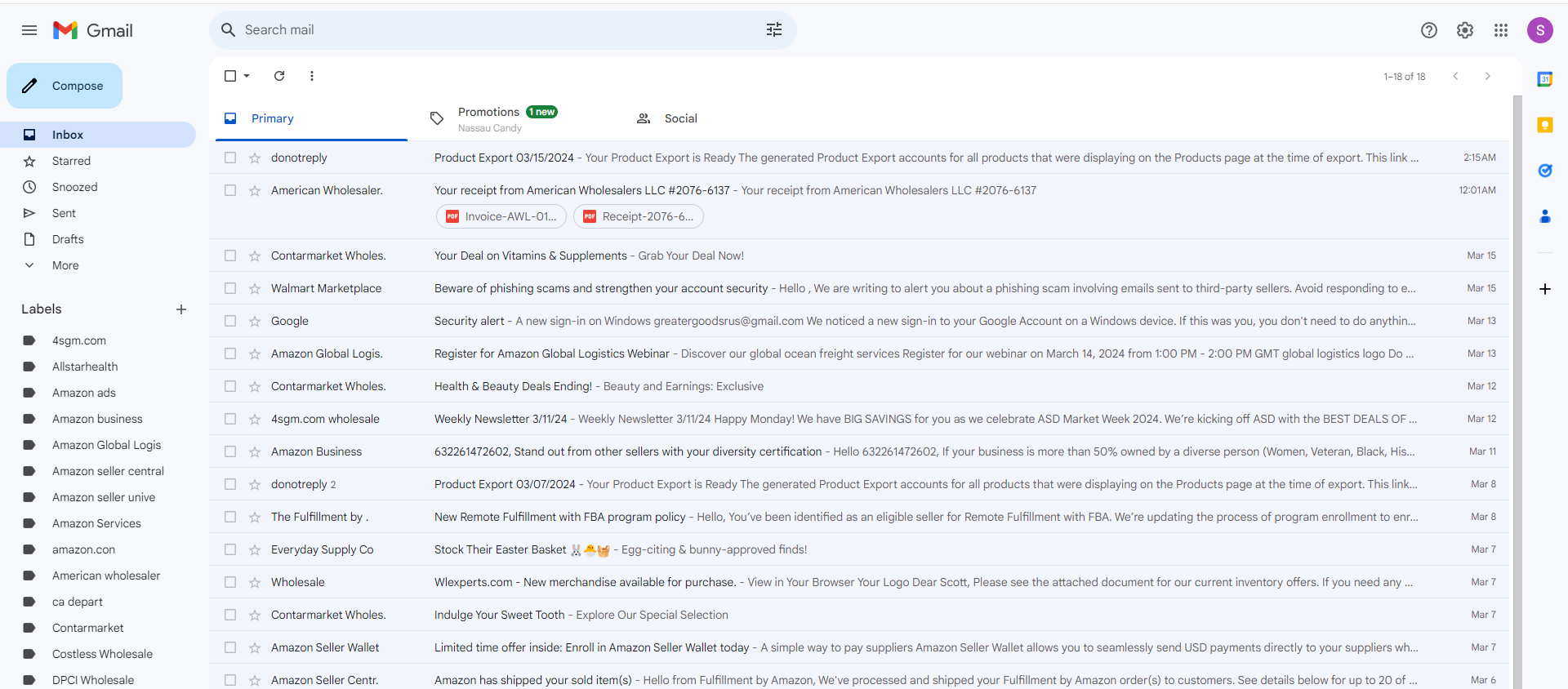This screenshot has width=1568, height=689.
Task: Open the toolbar More options menu
Action: point(312,76)
